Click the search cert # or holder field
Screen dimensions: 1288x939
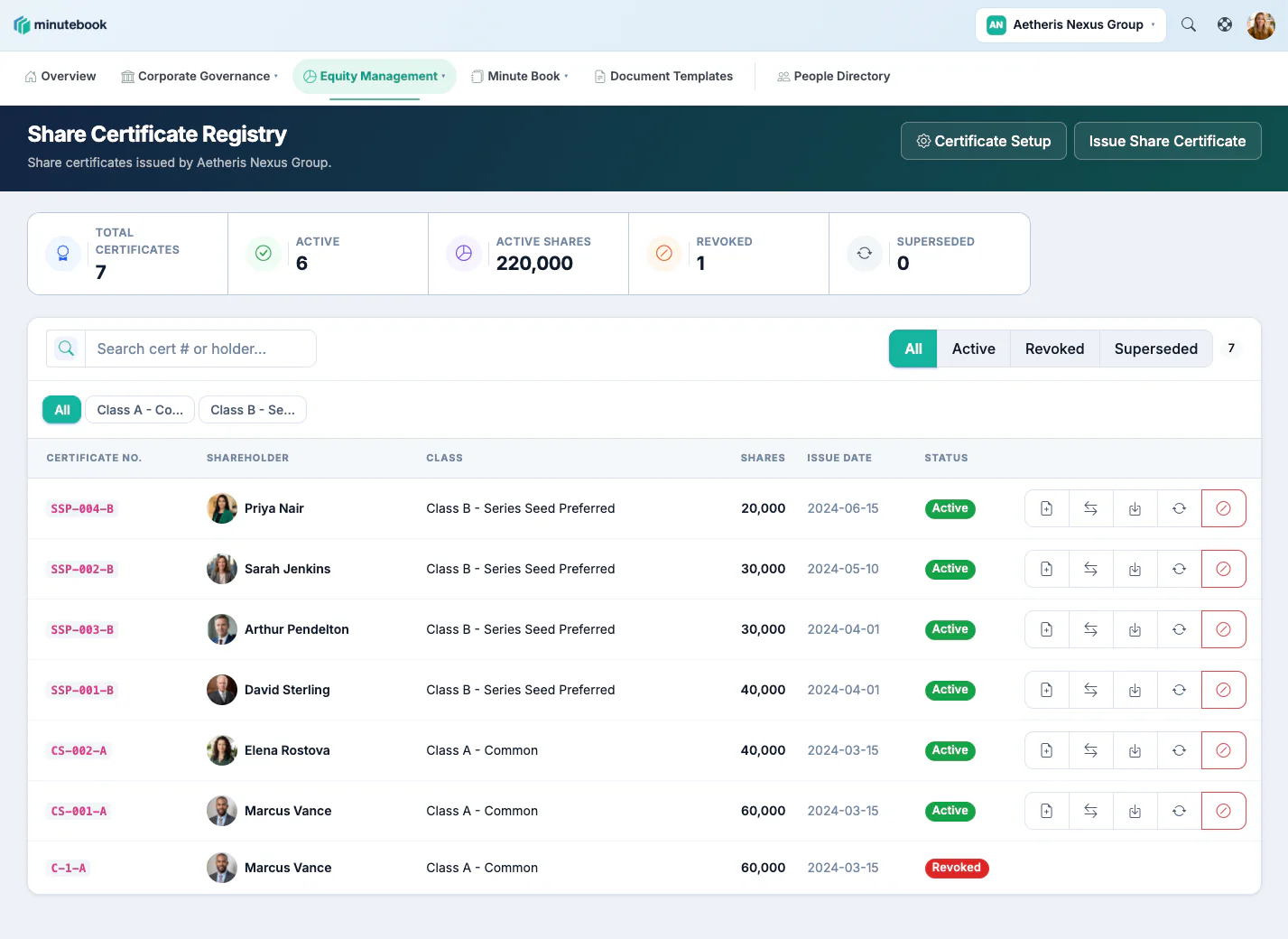tap(200, 349)
